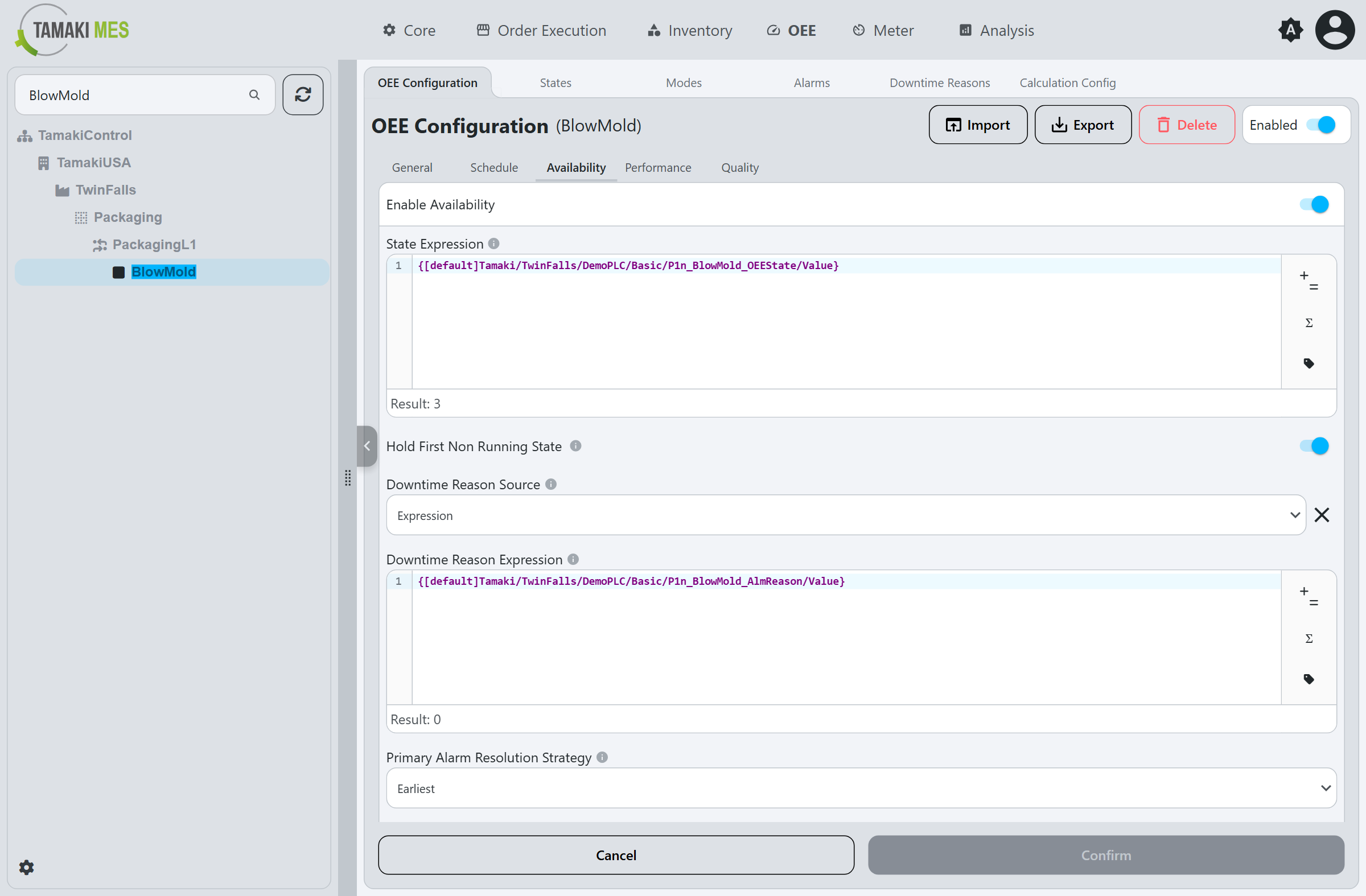Viewport: 1366px width, 896px height.
Task: Open tag browser in State Expression editor
Action: point(1309,363)
